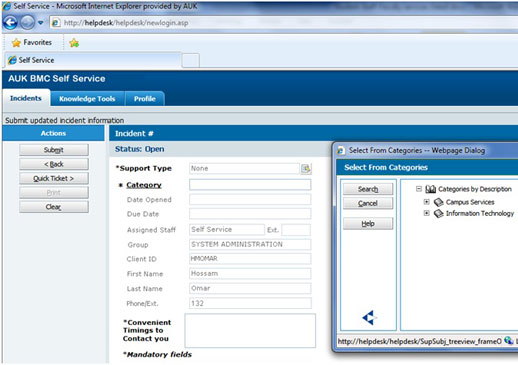Click the Search button in dialog

[x=368, y=189]
